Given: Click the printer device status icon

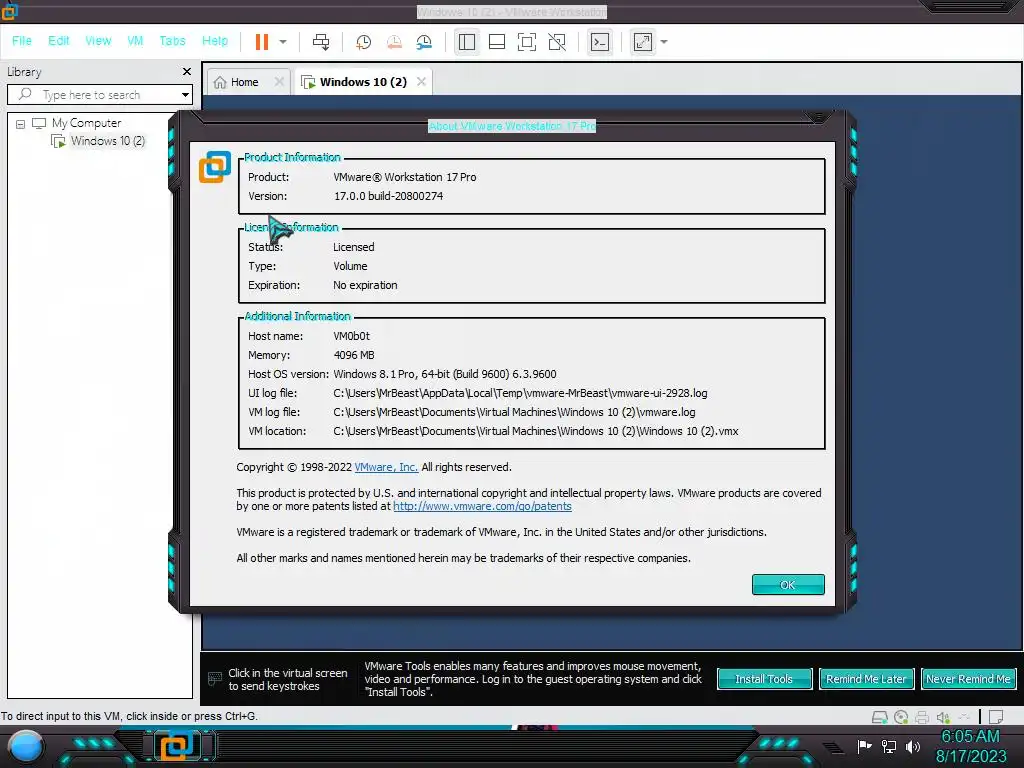Looking at the screenshot, I should click(921, 717).
